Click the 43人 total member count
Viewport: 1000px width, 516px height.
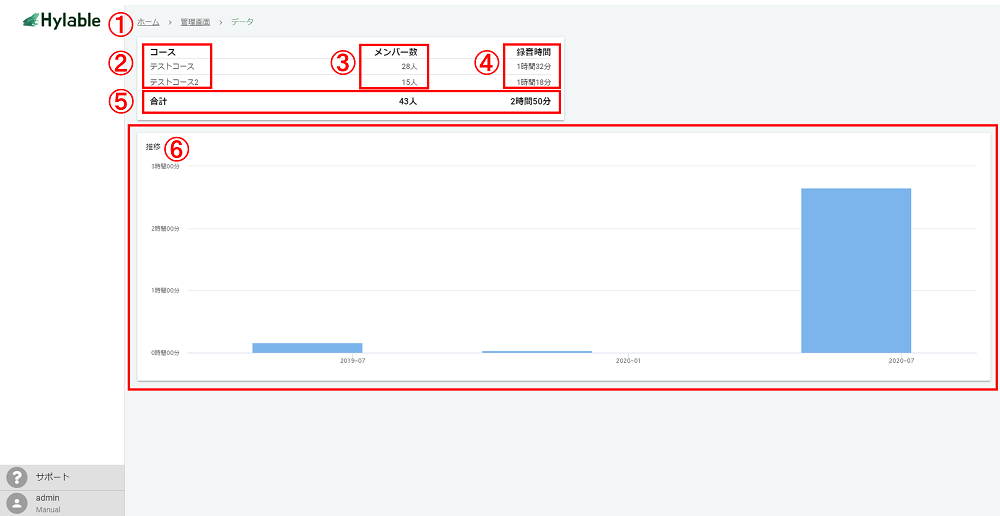coord(407,101)
